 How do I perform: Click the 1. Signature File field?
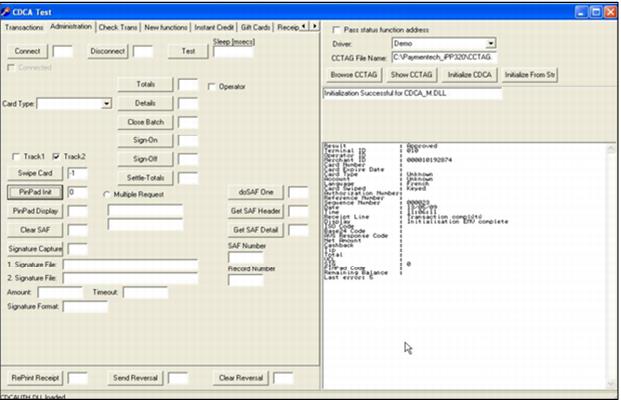pos(130,265)
